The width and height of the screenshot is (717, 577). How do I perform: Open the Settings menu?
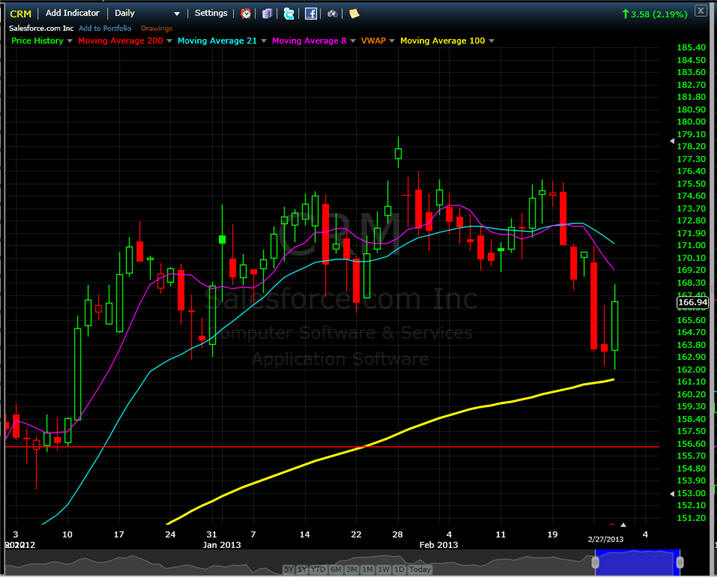[x=211, y=14]
